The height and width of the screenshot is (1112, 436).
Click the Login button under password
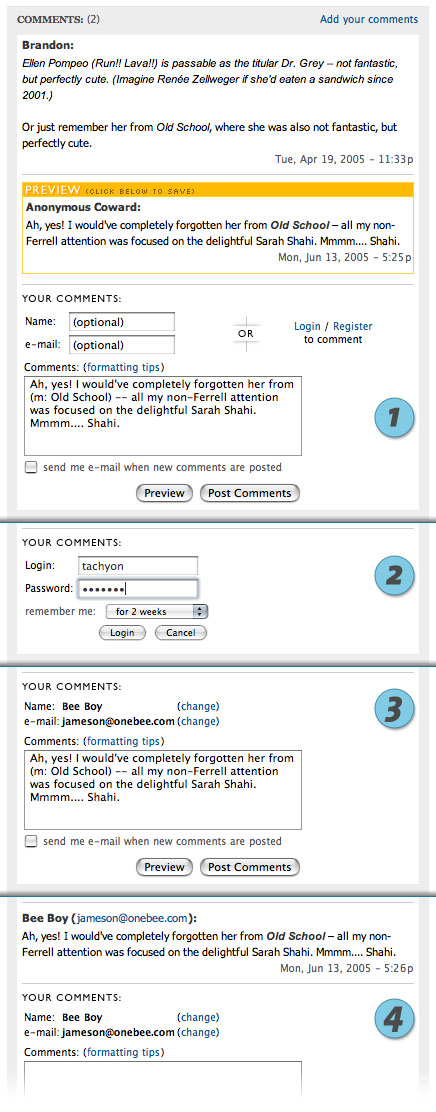123,633
